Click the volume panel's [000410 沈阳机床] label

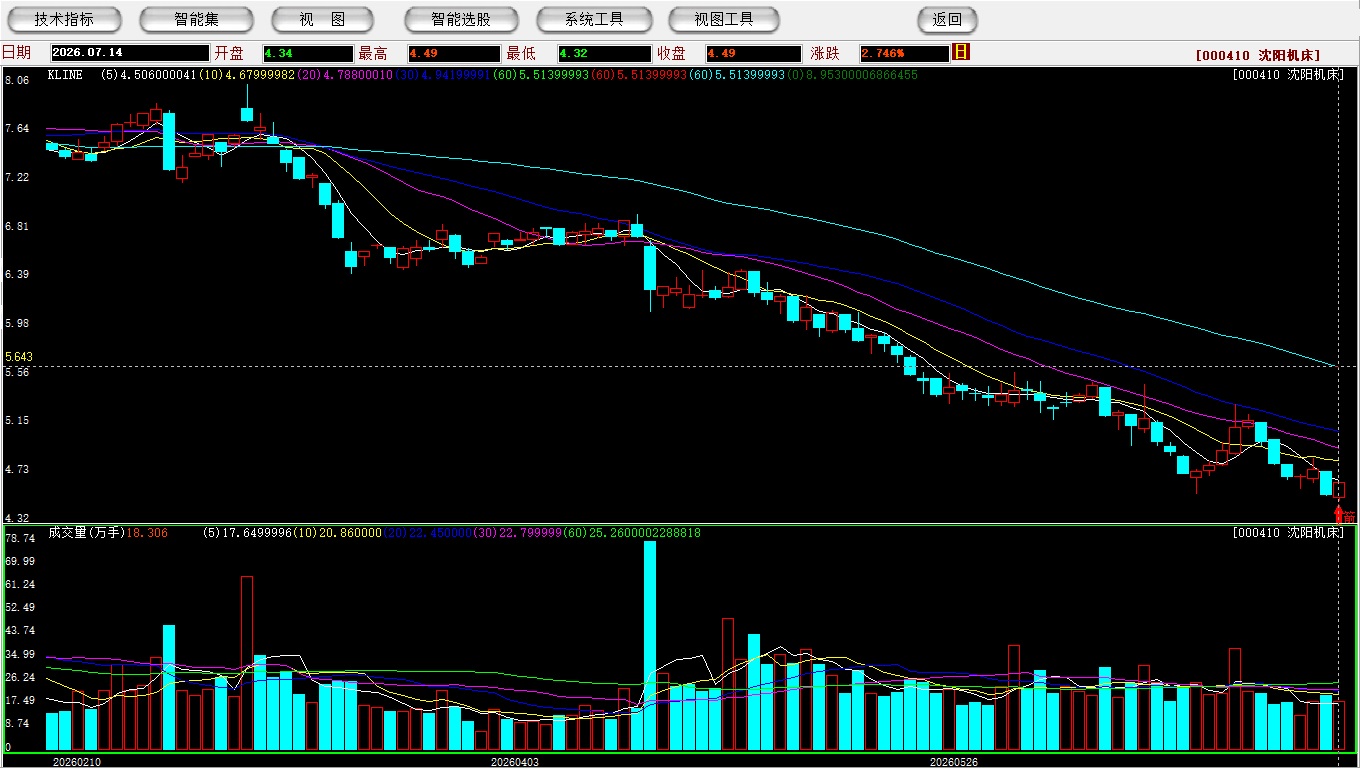tap(1288, 533)
